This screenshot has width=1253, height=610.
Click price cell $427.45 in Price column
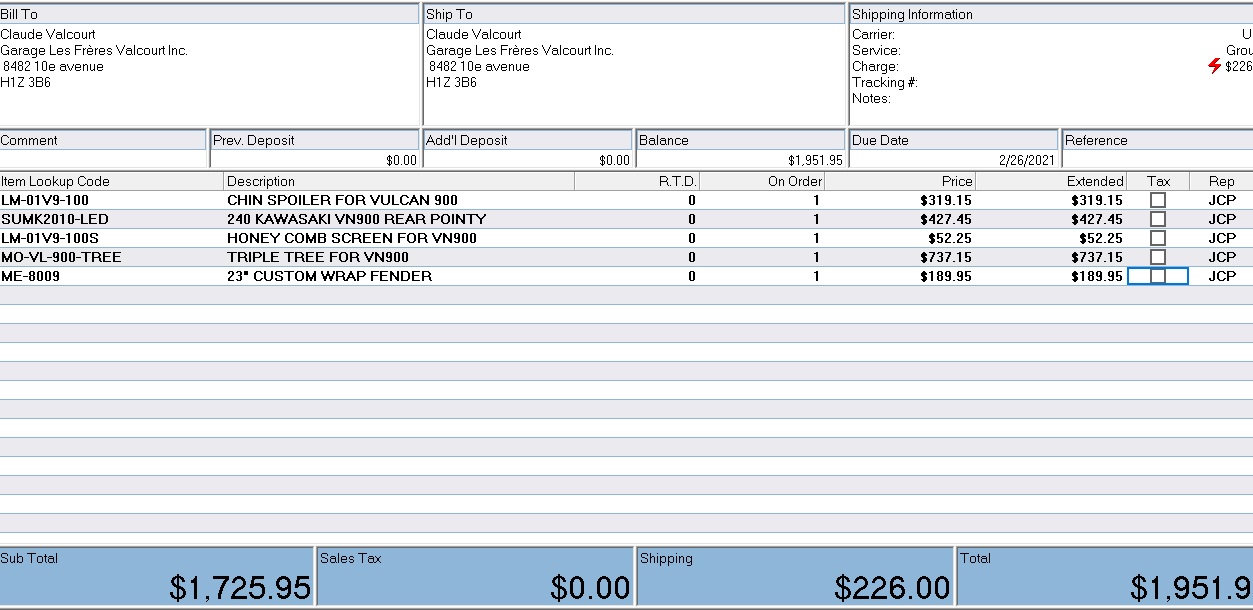946,219
